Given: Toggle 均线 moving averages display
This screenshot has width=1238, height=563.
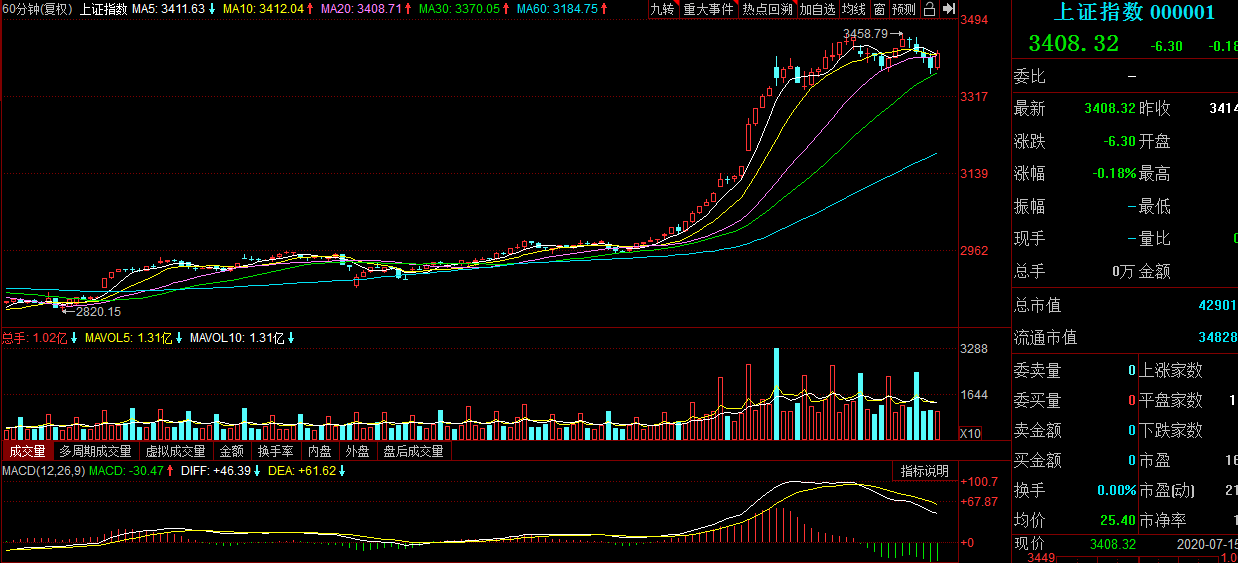Looking at the screenshot, I should pos(853,9).
